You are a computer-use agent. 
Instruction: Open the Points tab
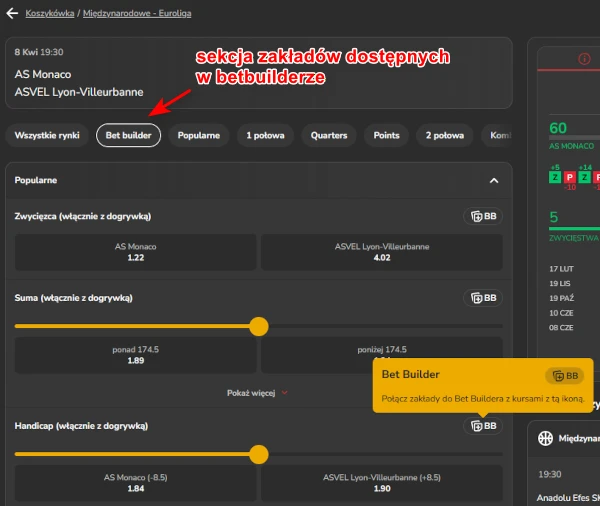coord(386,135)
